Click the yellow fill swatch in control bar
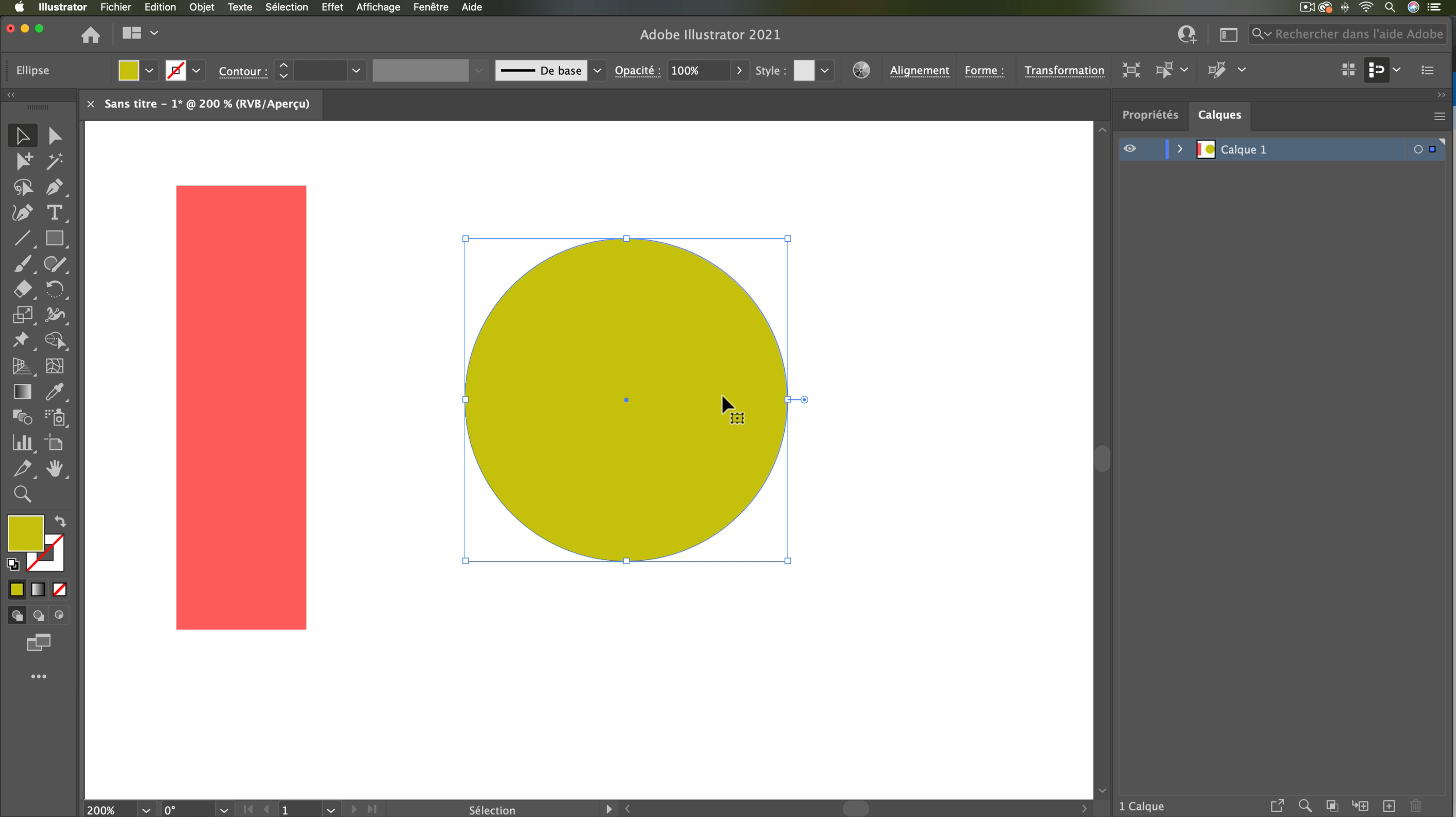 129,71
